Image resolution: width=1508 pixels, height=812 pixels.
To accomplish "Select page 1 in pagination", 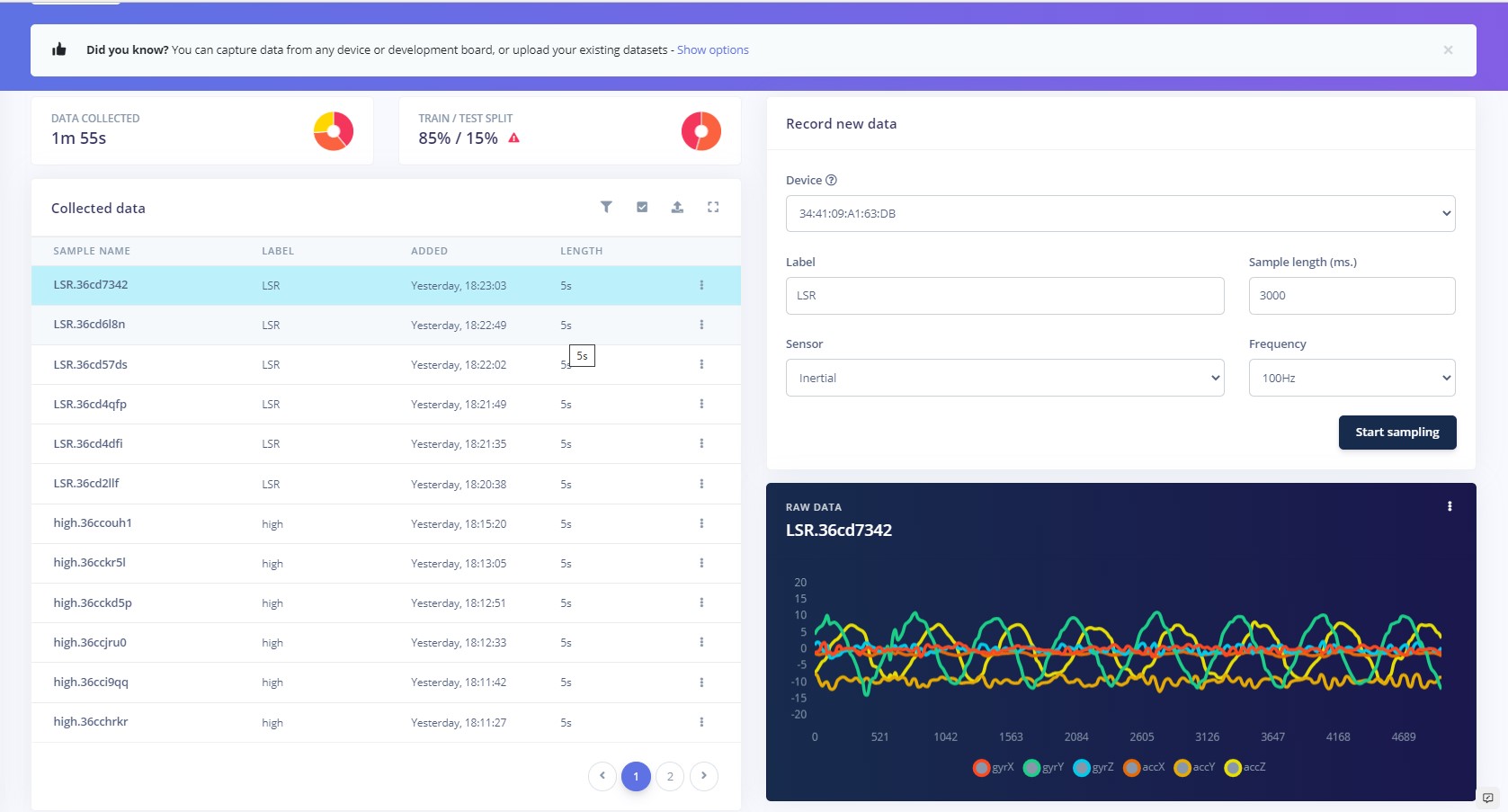I will pos(636,776).
